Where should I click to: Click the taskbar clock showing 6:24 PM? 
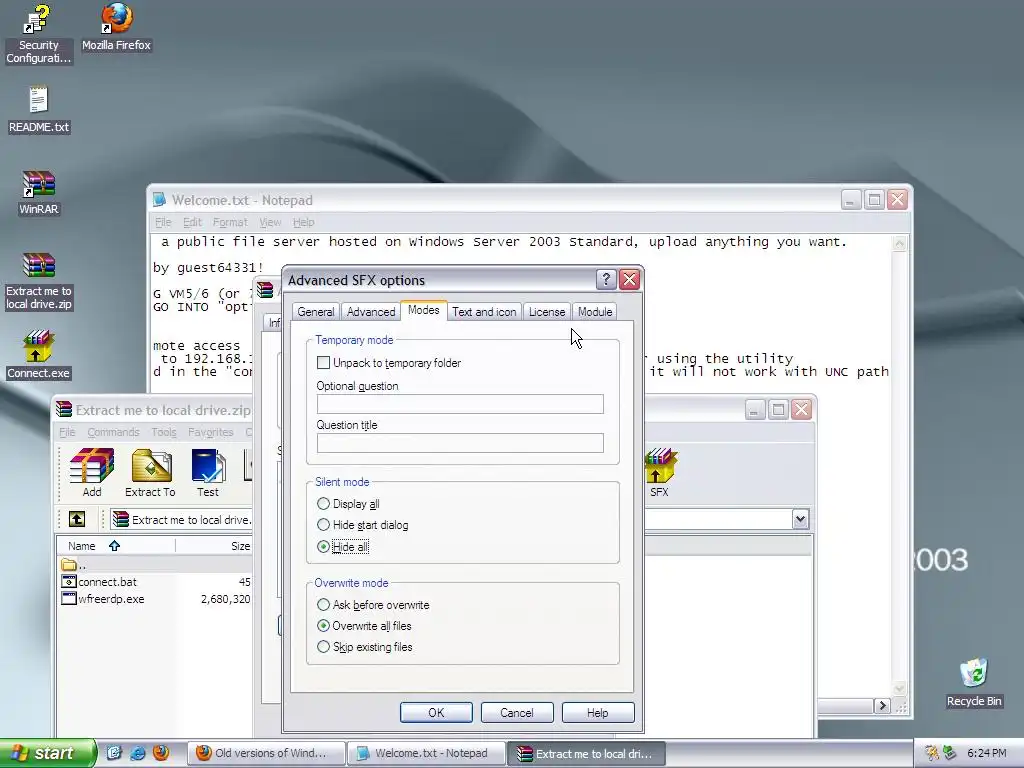986,753
